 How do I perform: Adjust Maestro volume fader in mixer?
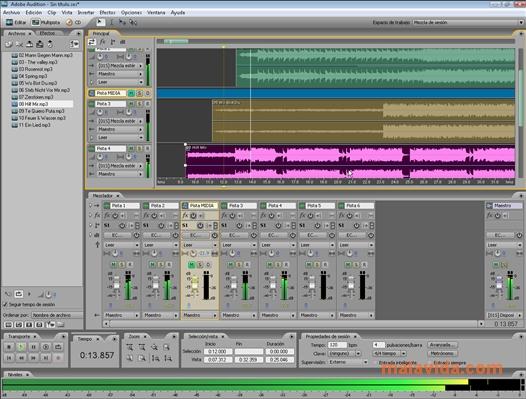[499, 285]
